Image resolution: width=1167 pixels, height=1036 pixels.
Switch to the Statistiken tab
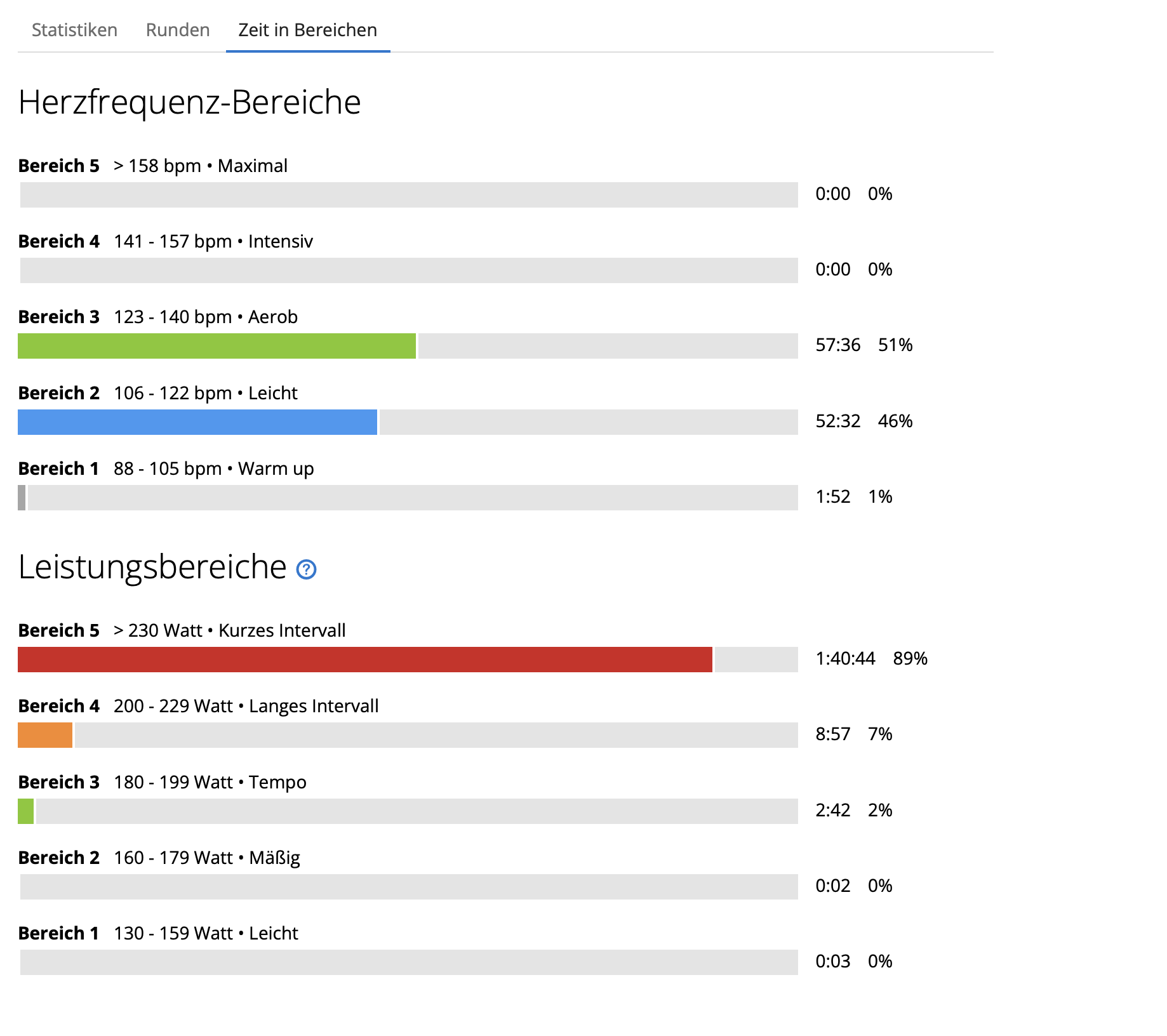[x=74, y=30]
